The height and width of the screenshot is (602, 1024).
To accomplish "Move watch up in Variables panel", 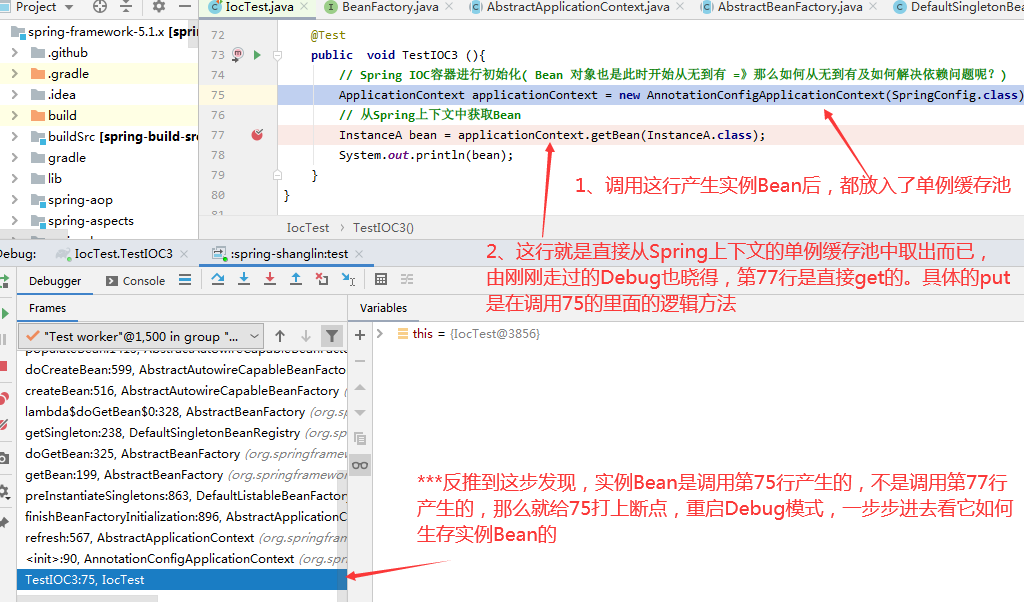I will [x=360, y=387].
